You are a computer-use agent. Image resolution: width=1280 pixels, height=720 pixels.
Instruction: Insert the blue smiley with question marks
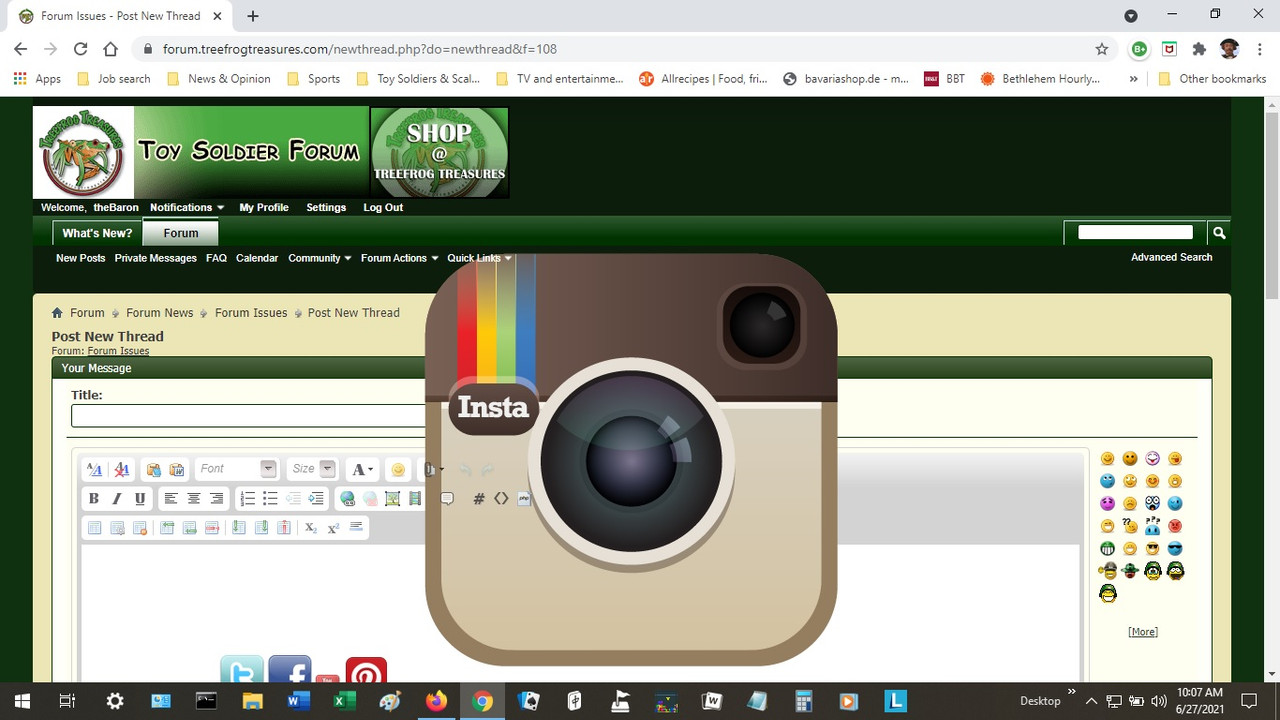tap(1153, 526)
